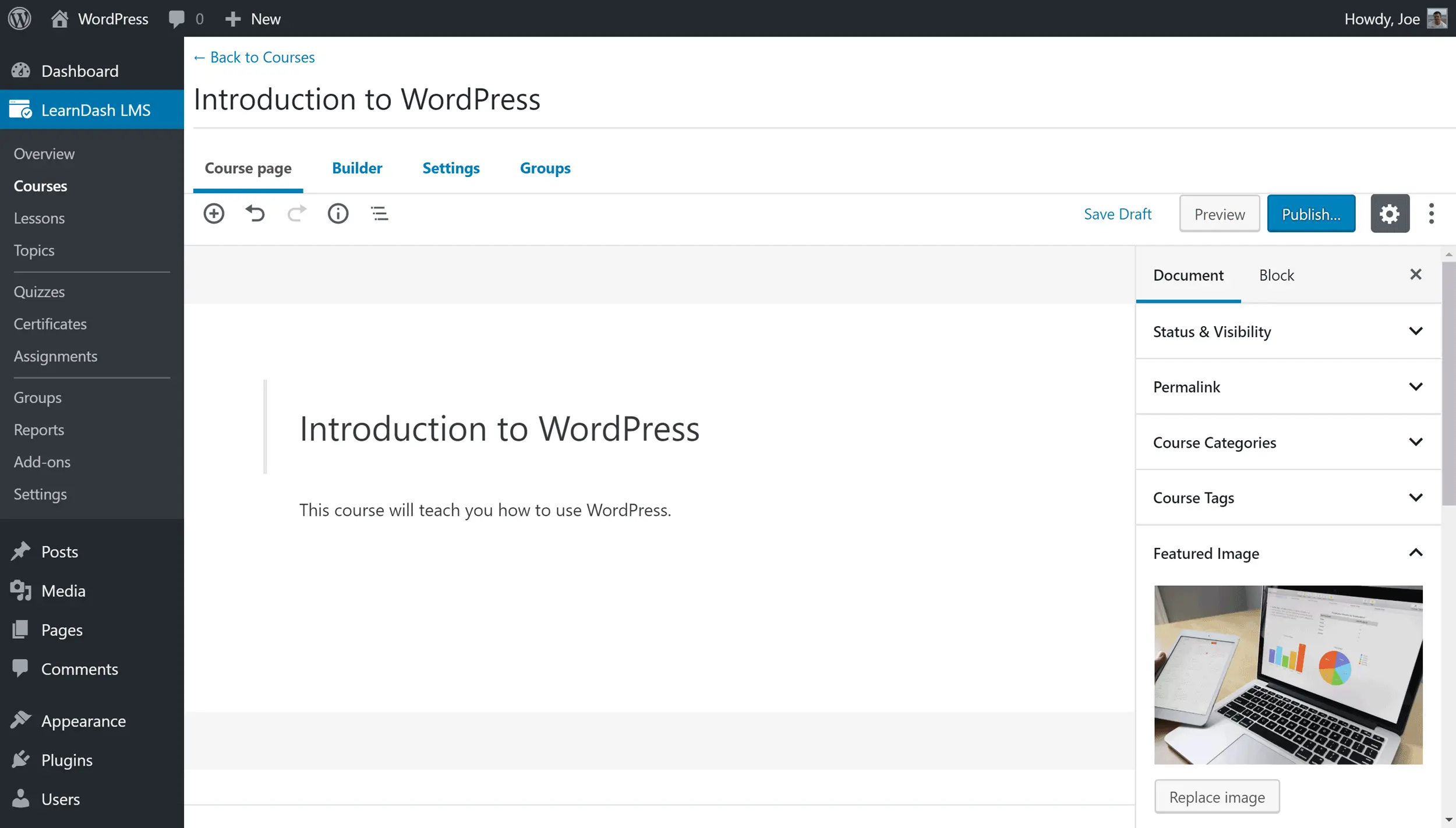Open the three-dot more options menu
The width and height of the screenshot is (1456, 828).
pyautogui.click(x=1432, y=214)
